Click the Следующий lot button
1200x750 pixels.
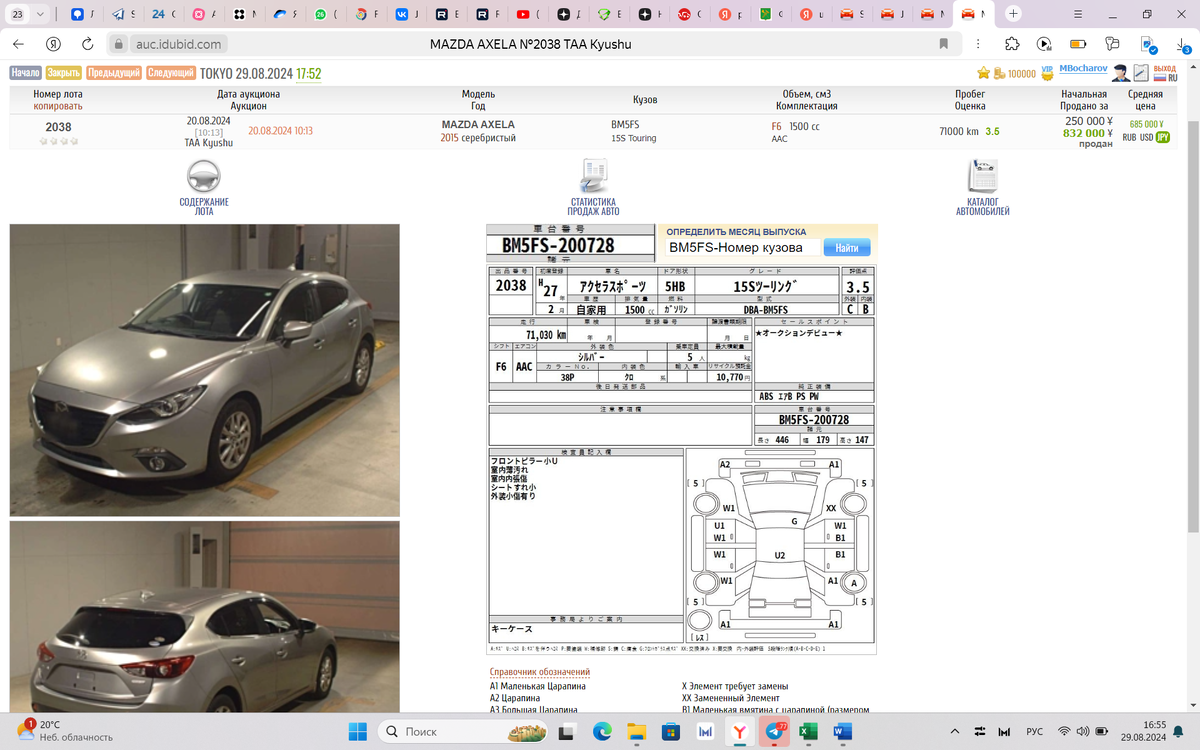(x=171, y=73)
